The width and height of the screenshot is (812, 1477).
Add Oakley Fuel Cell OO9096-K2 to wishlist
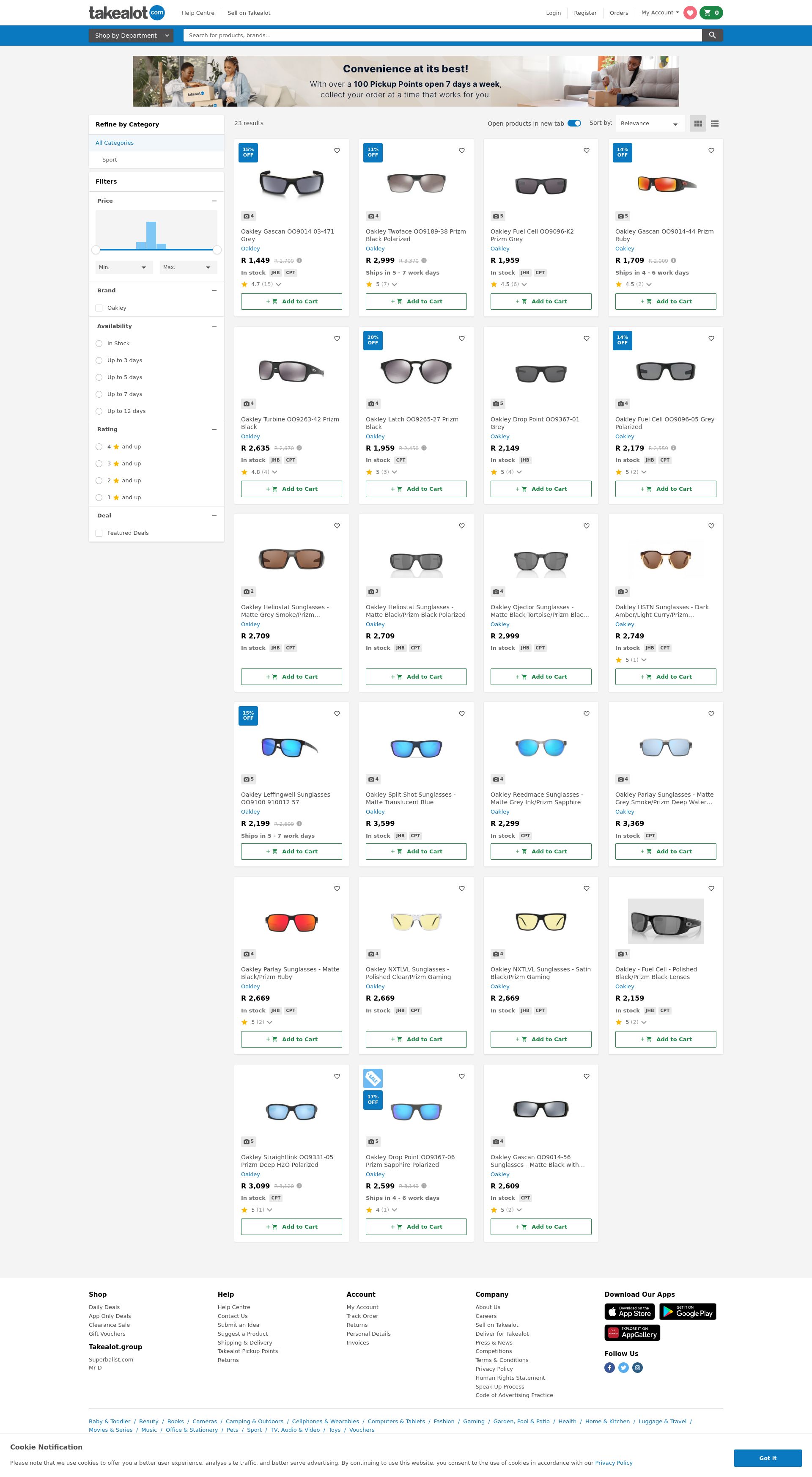coord(586,151)
